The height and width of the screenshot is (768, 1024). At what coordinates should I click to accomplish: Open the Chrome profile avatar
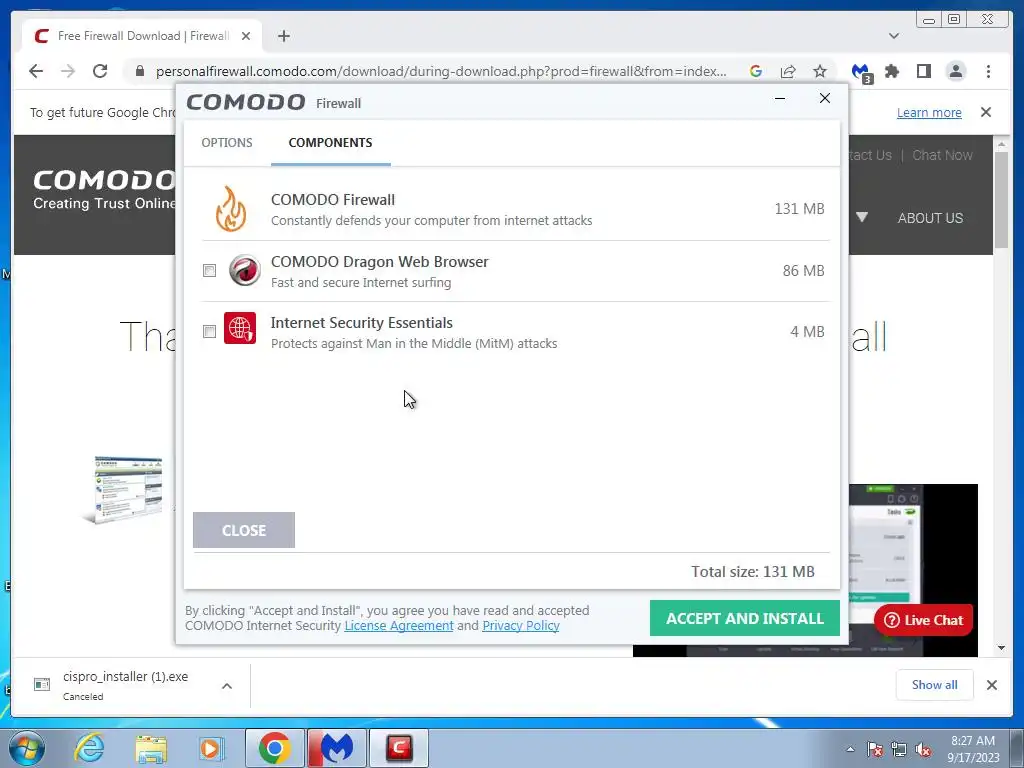[955, 71]
